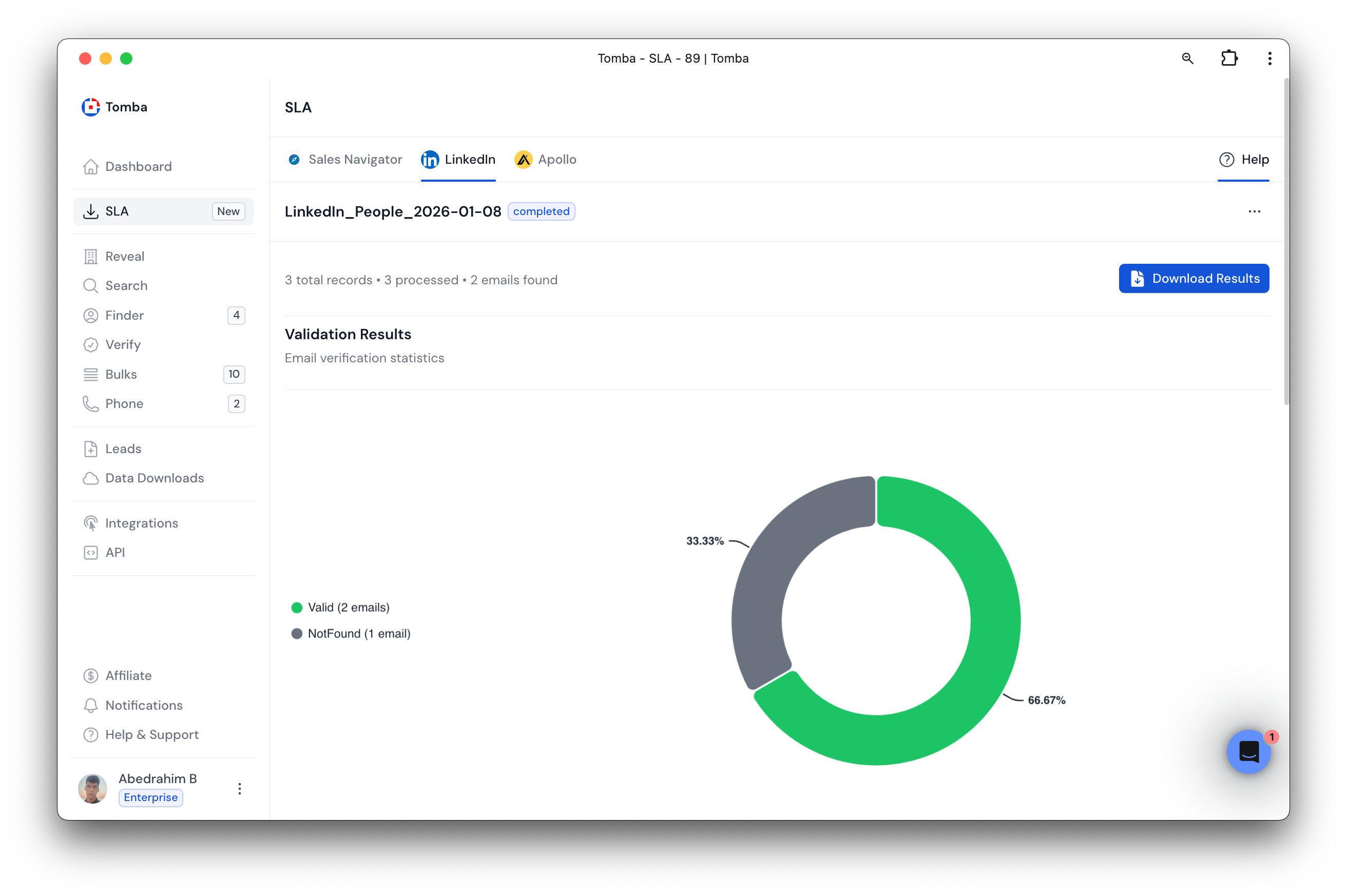The height and width of the screenshot is (896, 1347).
Task: Click the Download Results button
Action: pos(1194,278)
